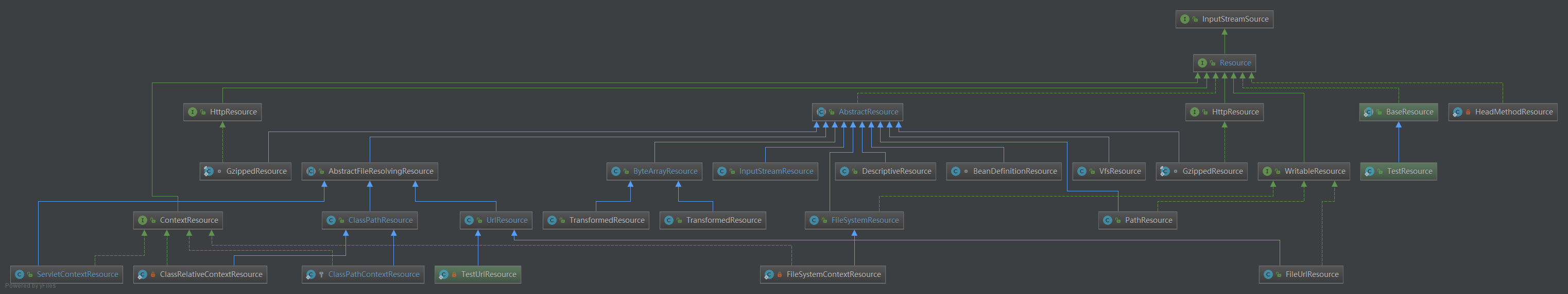Image resolution: width=1568 pixels, height=294 pixels.
Task: Click the protected key icon on ClassPathContextResource
Action: 321,274
